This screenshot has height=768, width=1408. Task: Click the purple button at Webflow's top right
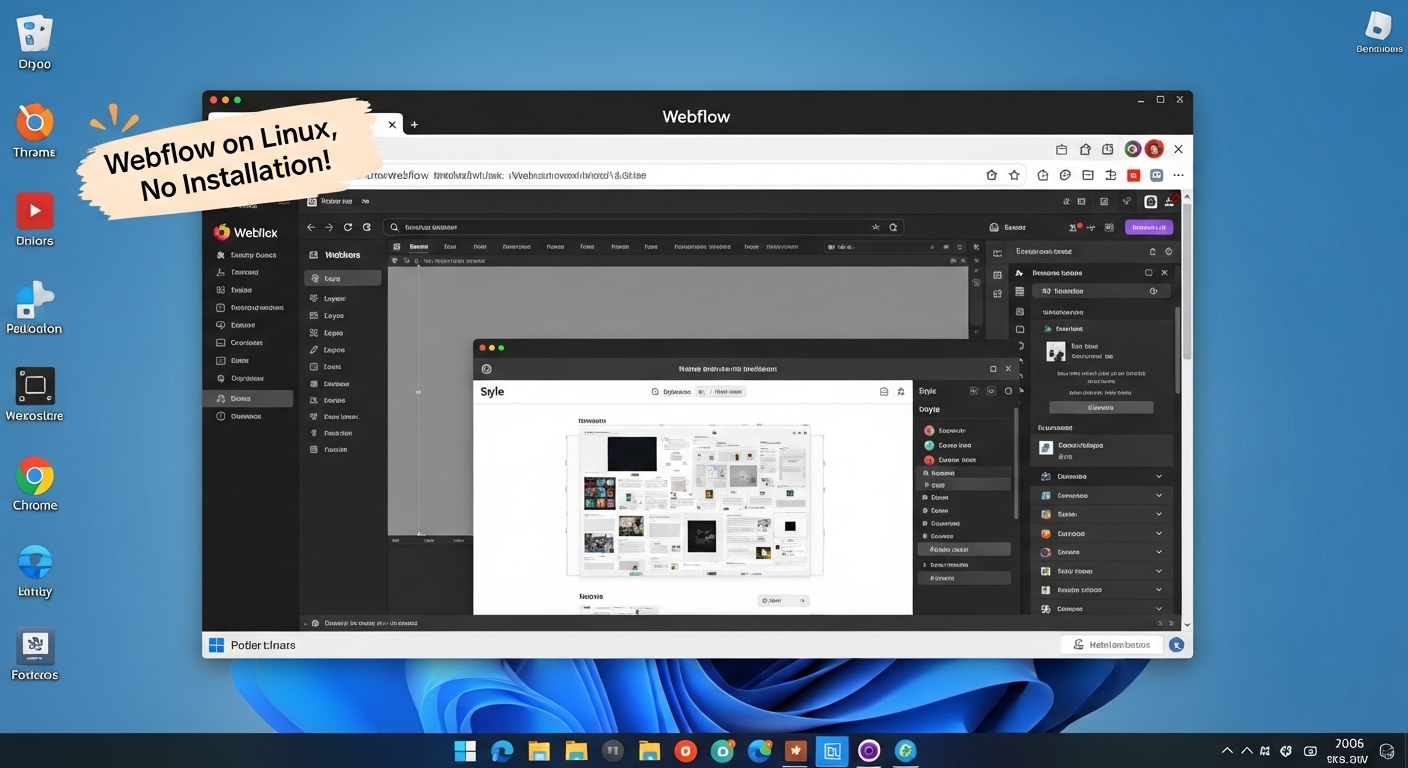[1148, 227]
